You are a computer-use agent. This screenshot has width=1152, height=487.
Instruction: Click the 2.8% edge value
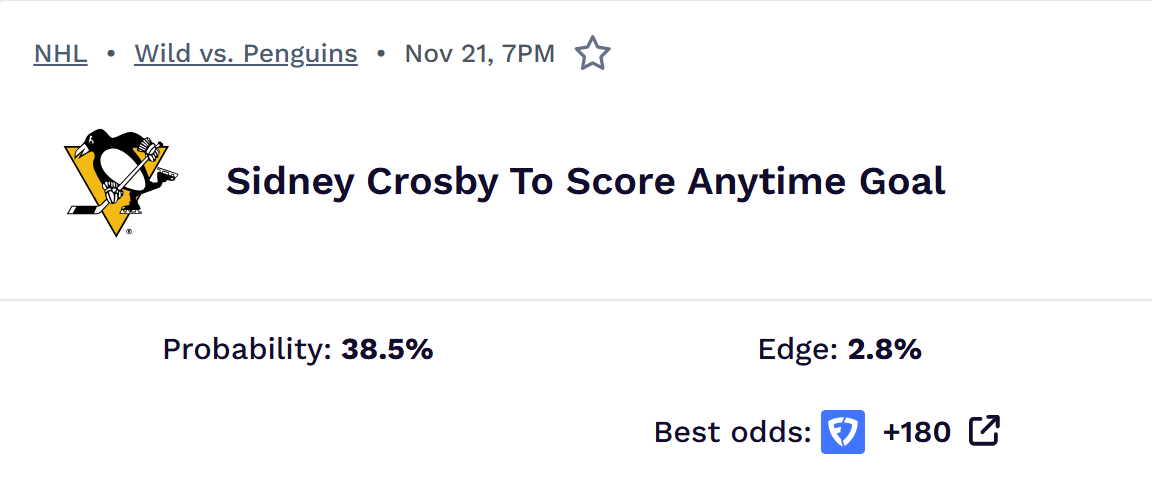click(x=884, y=350)
